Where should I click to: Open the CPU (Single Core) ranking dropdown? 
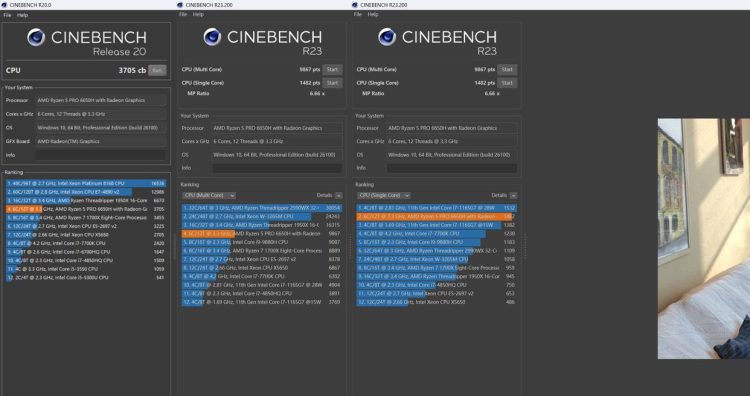tap(384, 195)
